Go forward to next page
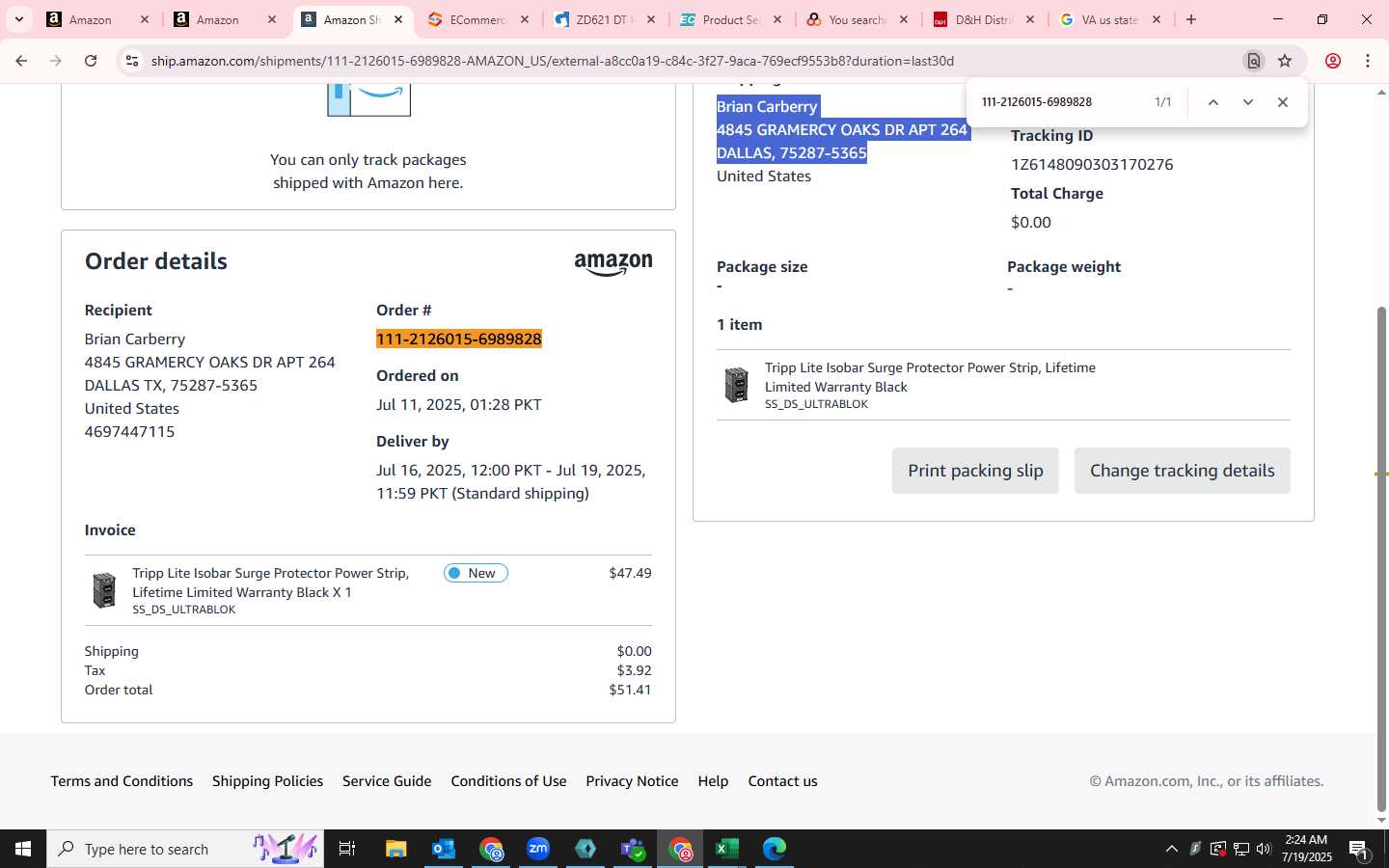 pyautogui.click(x=56, y=61)
